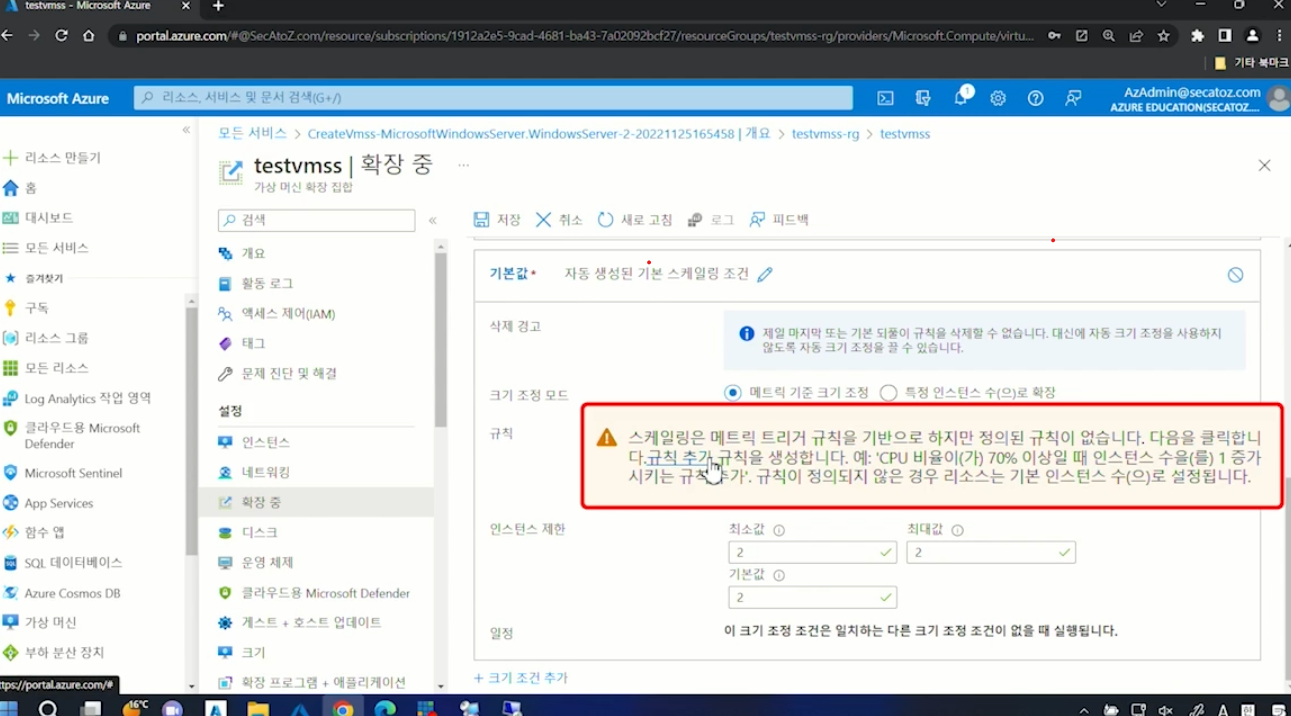Click the 규칙 추가 link
The height and width of the screenshot is (716, 1291).
pos(678,457)
